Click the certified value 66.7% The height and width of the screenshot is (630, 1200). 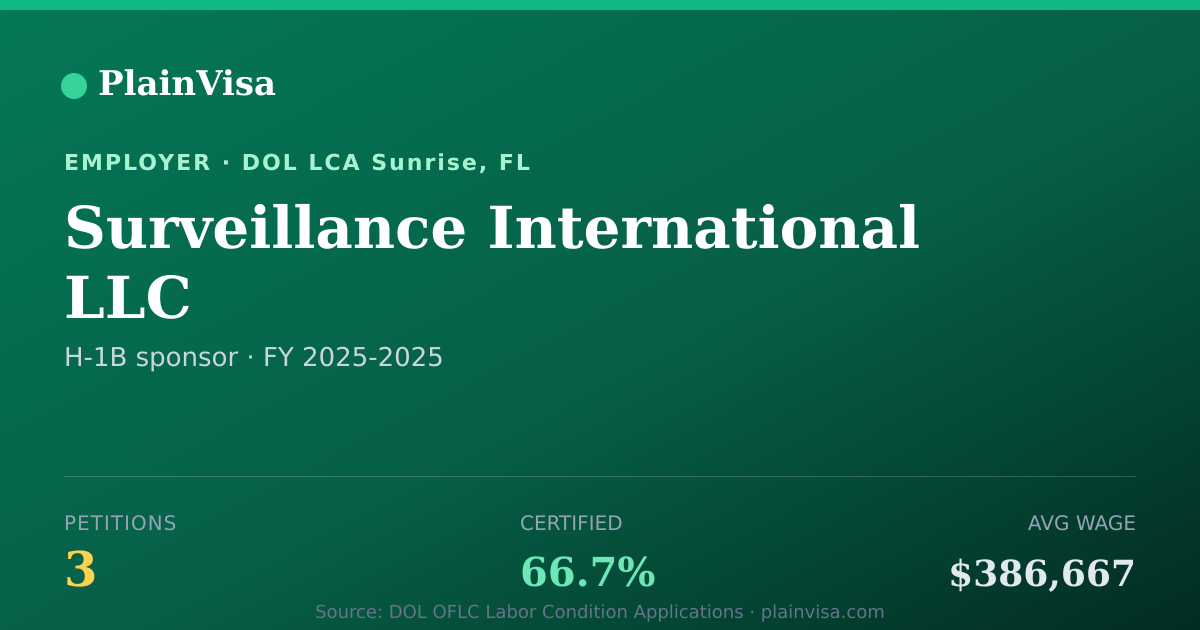(x=587, y=573)
